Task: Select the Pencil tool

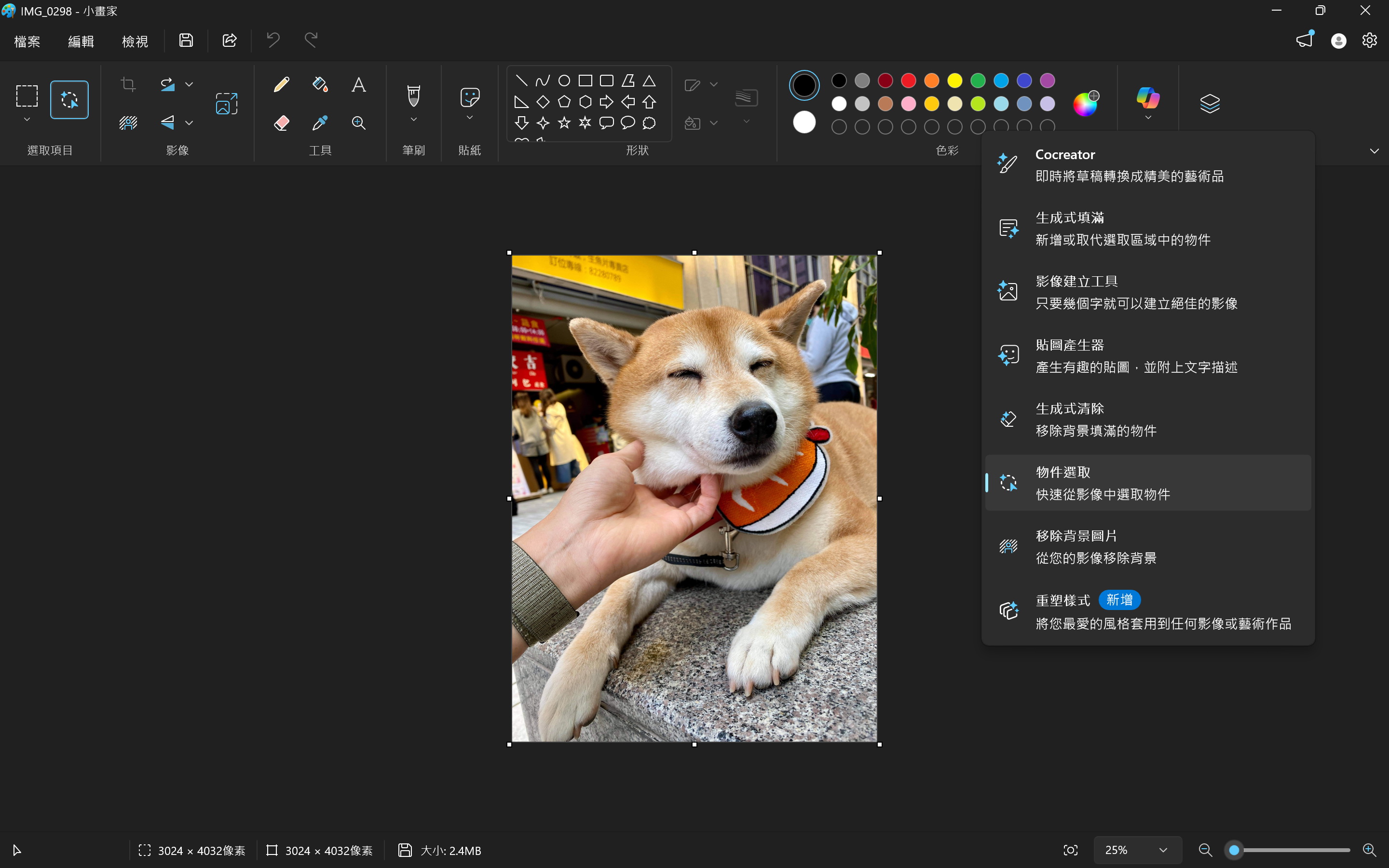Action: coord(281,85)
